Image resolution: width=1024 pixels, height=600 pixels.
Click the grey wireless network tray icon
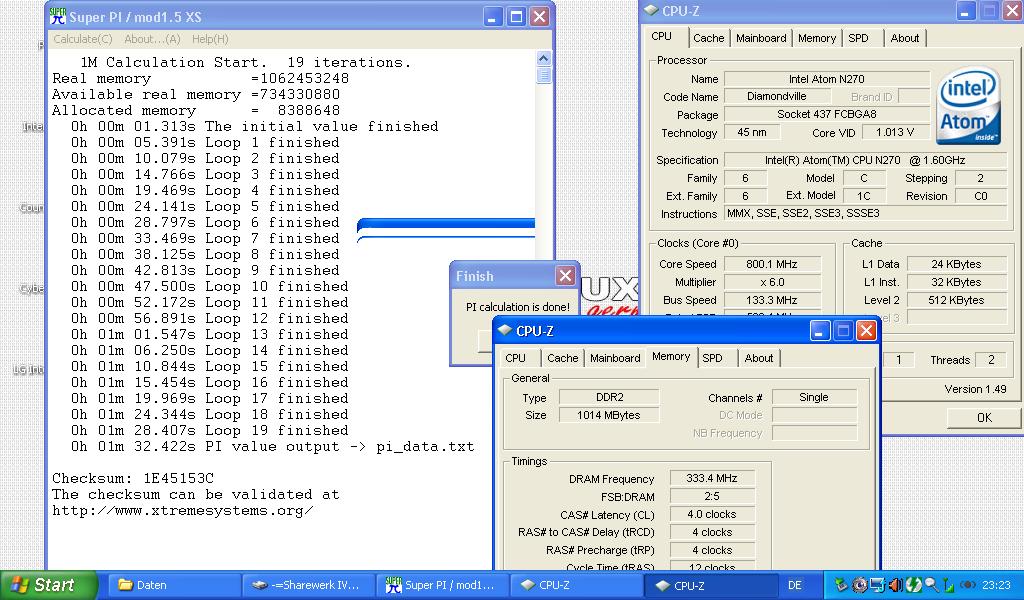pos(968,585)
